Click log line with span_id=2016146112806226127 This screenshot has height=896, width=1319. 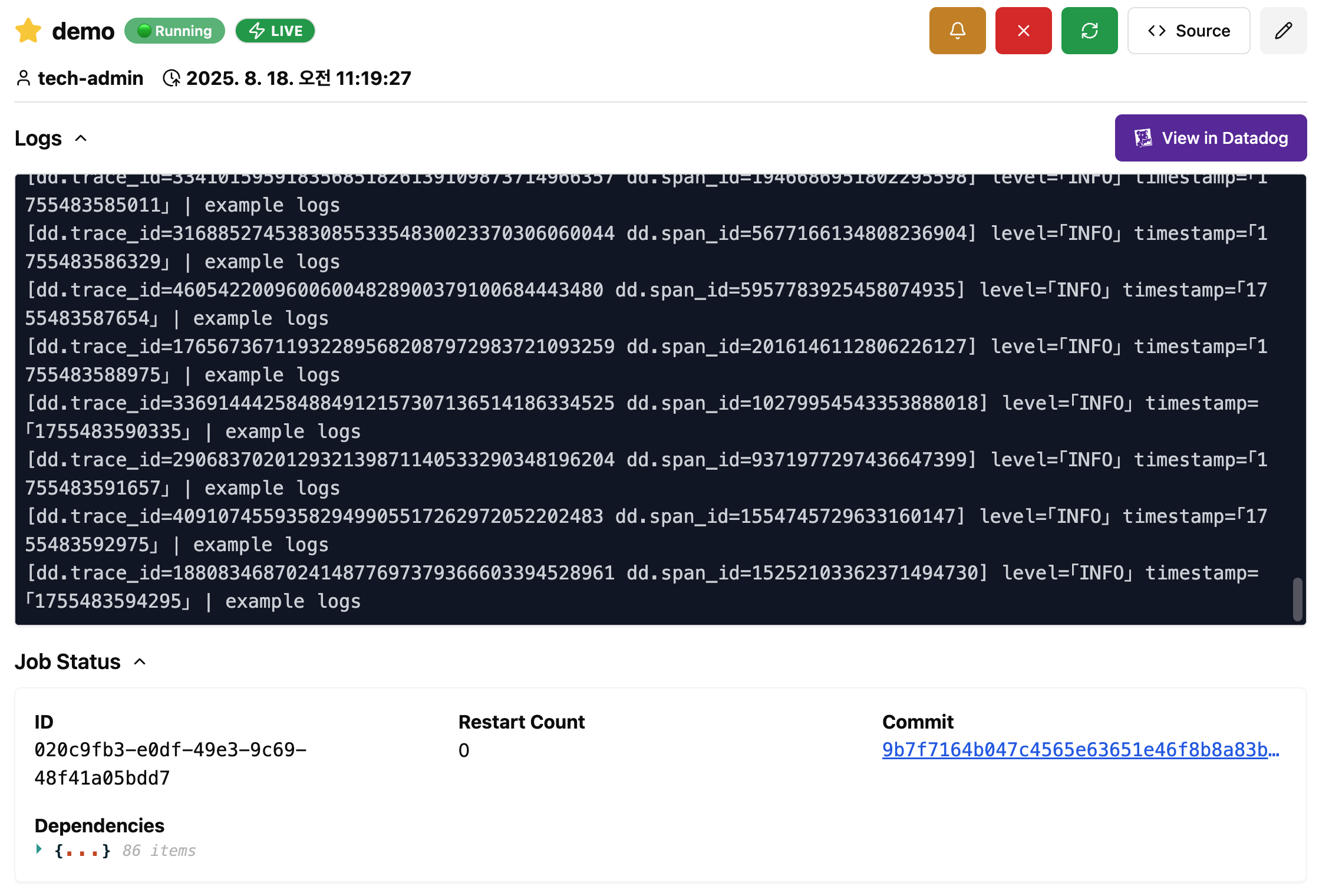coord(647,361)
